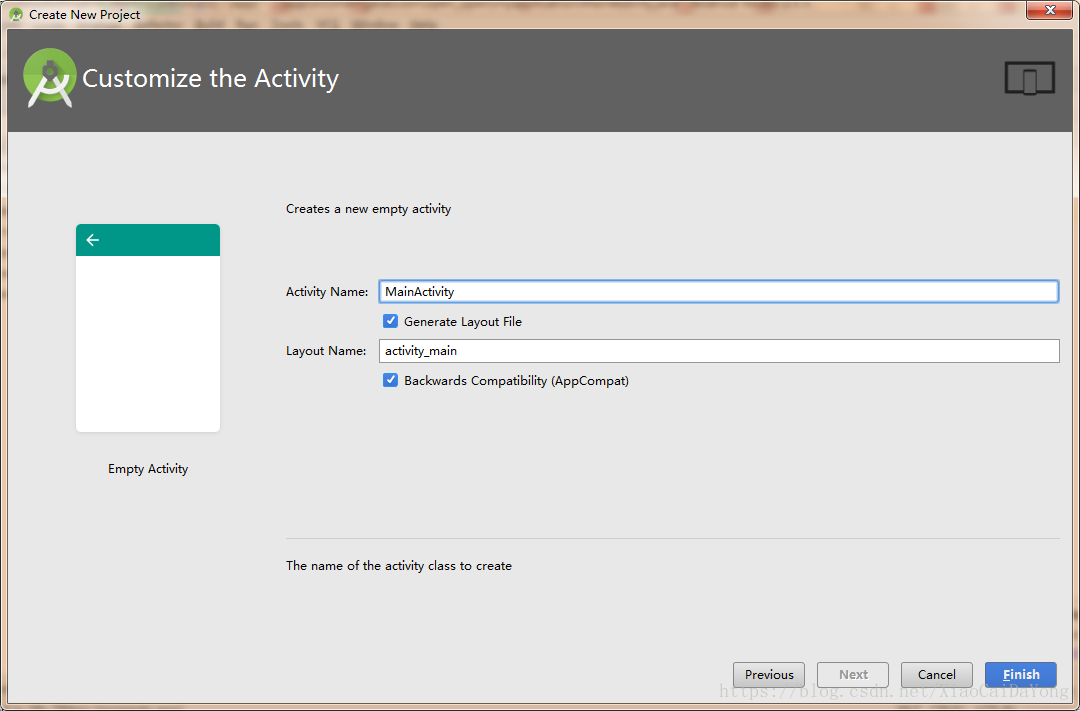This screenshot has width=1080, height=711.
Task: Click the phone and tablet form factor icon
Action: tap(1030, 78)
